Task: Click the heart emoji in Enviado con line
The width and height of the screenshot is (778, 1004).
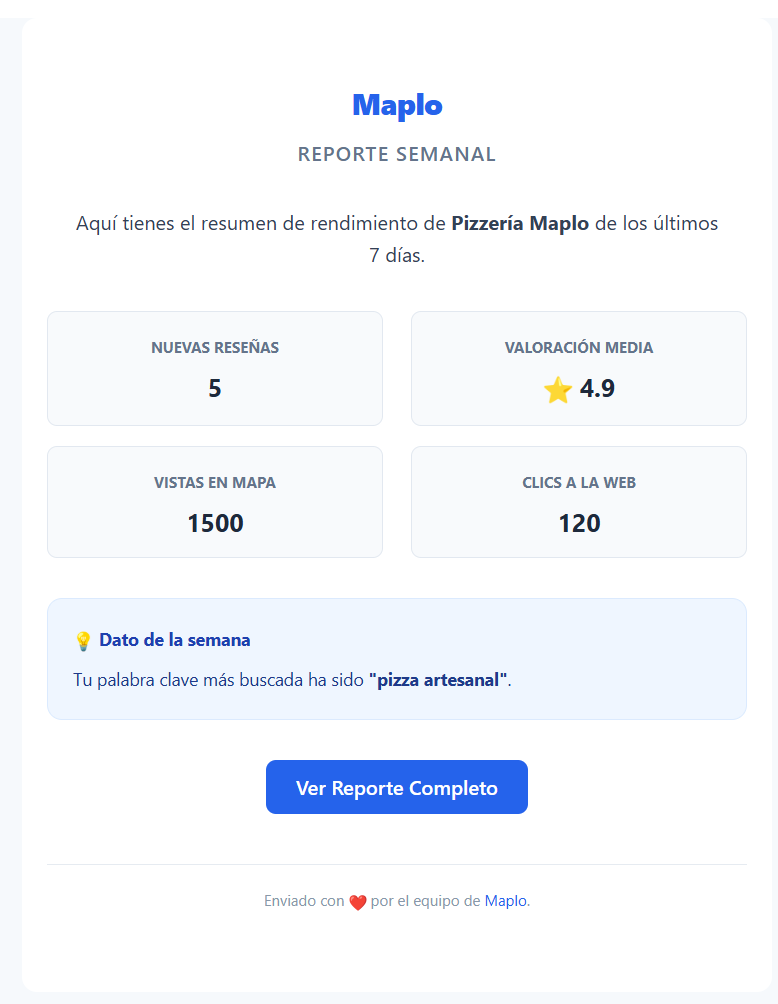Action: pos(357,900)
